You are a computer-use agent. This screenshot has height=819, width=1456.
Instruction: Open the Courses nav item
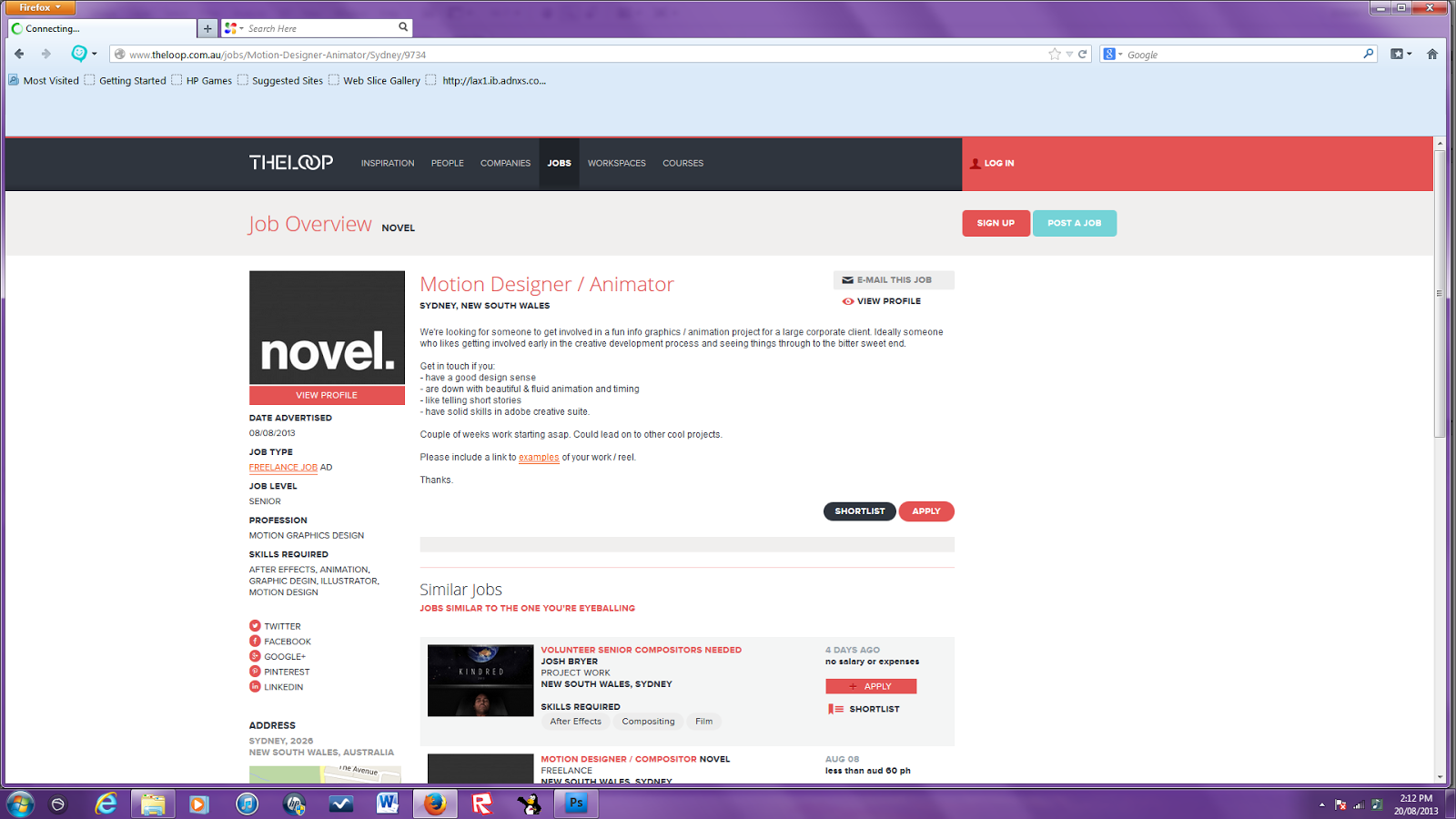pyautogui.click(x=683, y=164)
